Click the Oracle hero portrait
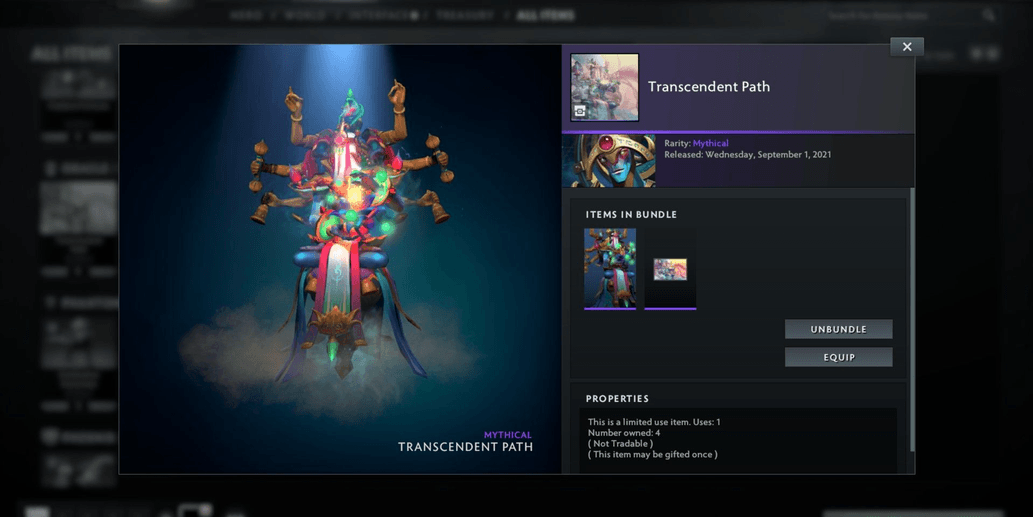1033x517 pixels. coord(609,161)
